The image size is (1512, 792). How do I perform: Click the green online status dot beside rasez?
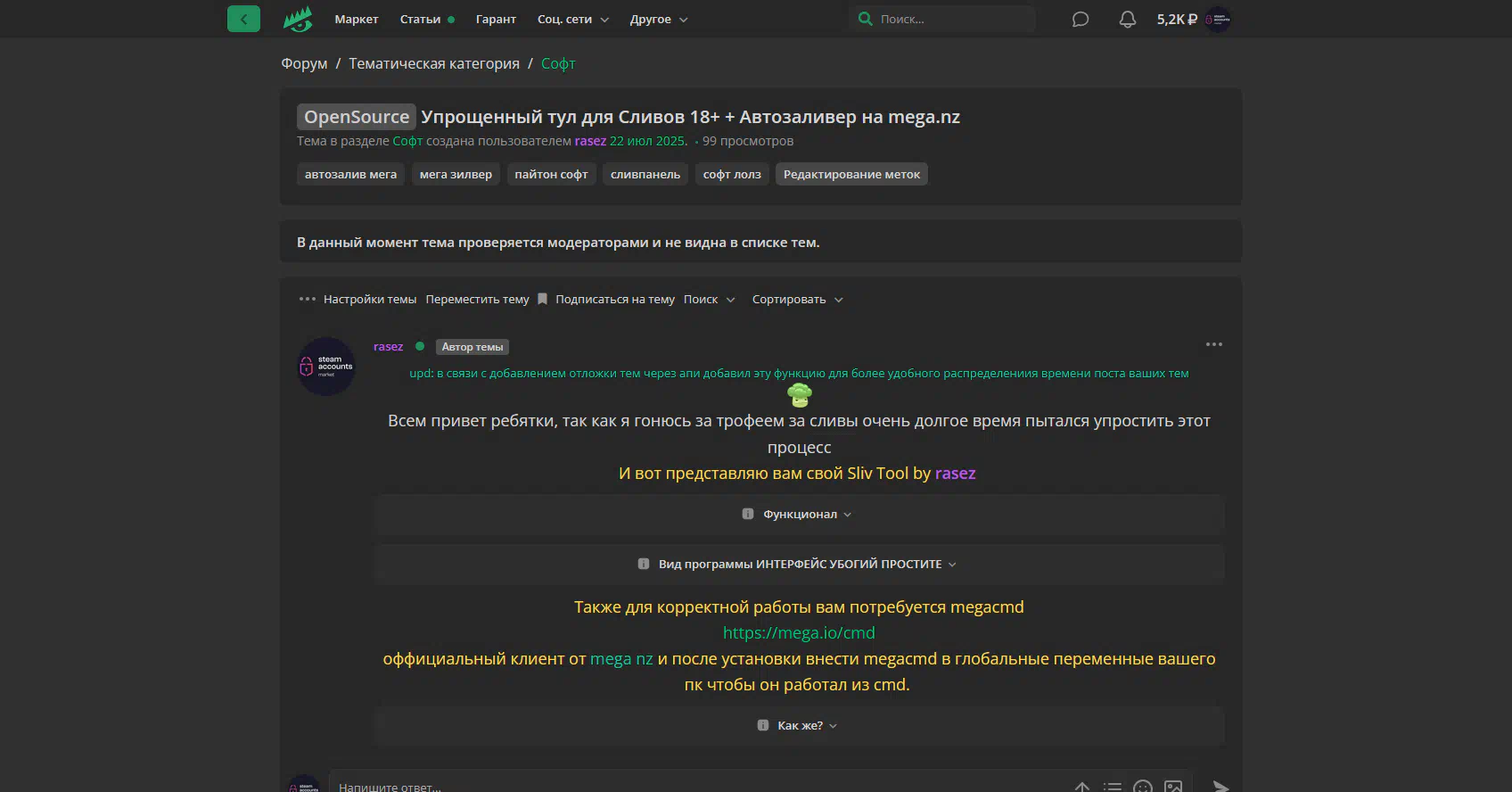pyautogui.click(x=420, y=346)
